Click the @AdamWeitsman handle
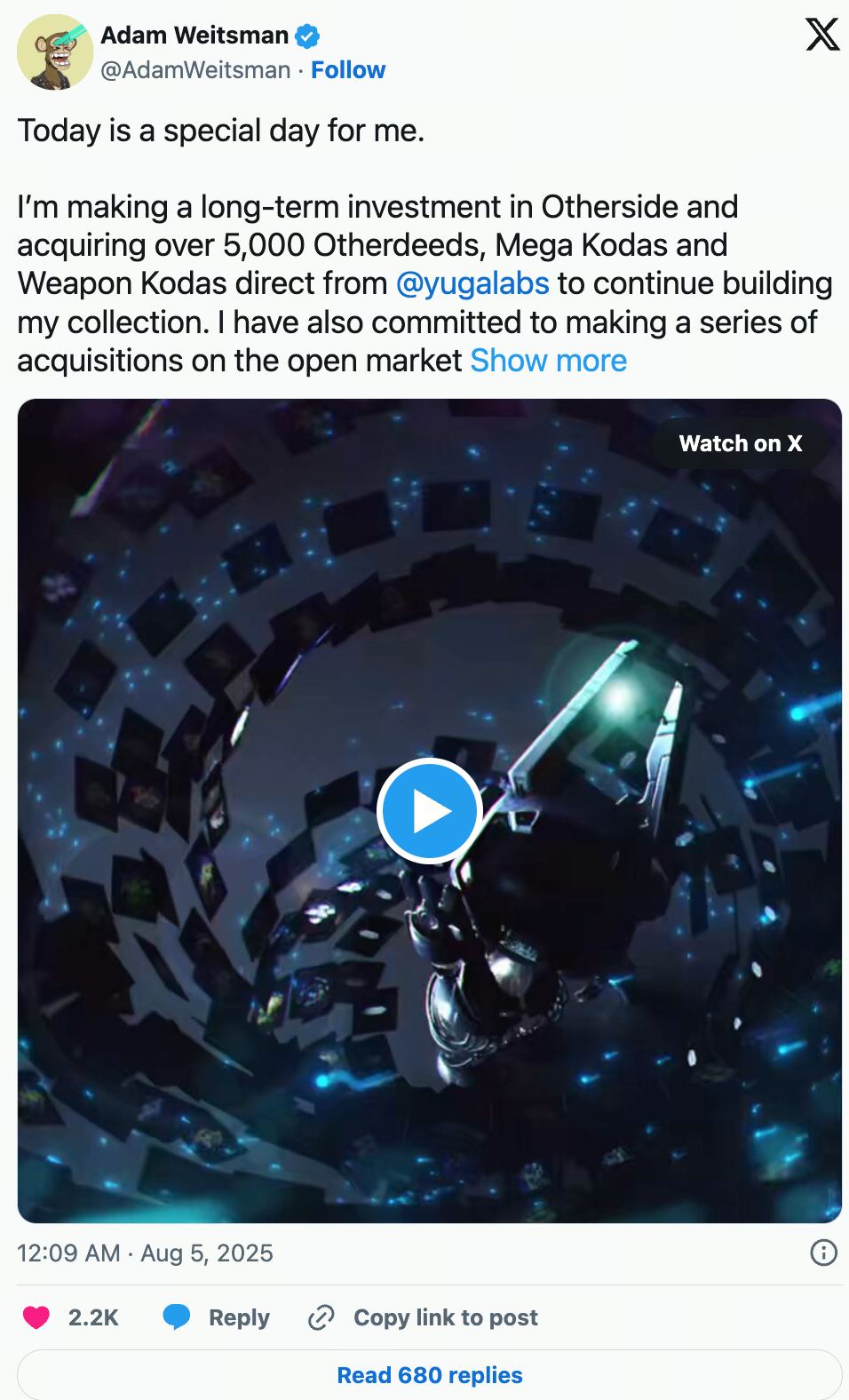849x1400 pixels. (195, 70)
